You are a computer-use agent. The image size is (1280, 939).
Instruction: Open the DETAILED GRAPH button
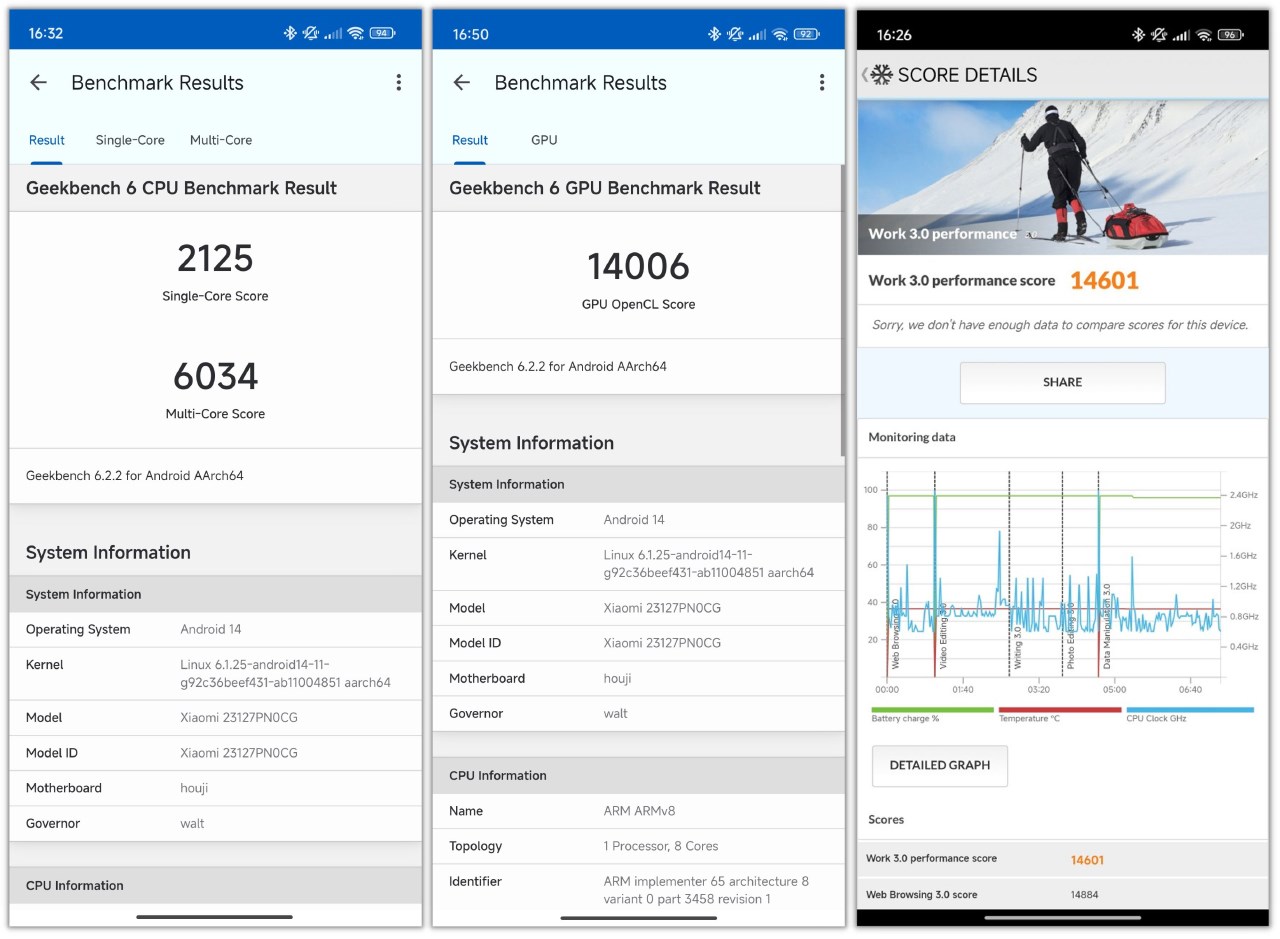click(x=940, y=766)
